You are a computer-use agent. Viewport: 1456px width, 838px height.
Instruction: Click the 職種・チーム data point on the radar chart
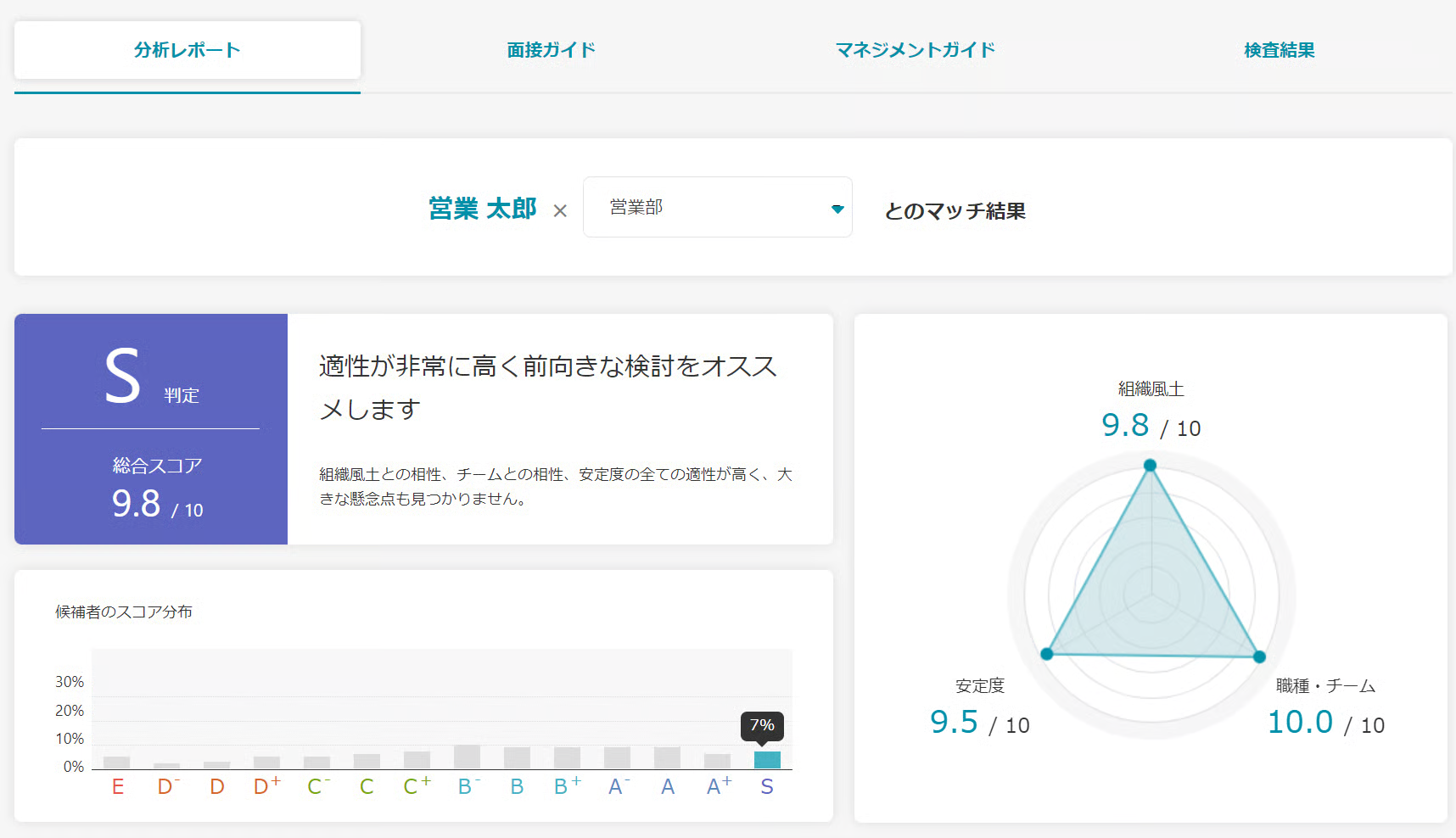click(x=1259, y=656)
